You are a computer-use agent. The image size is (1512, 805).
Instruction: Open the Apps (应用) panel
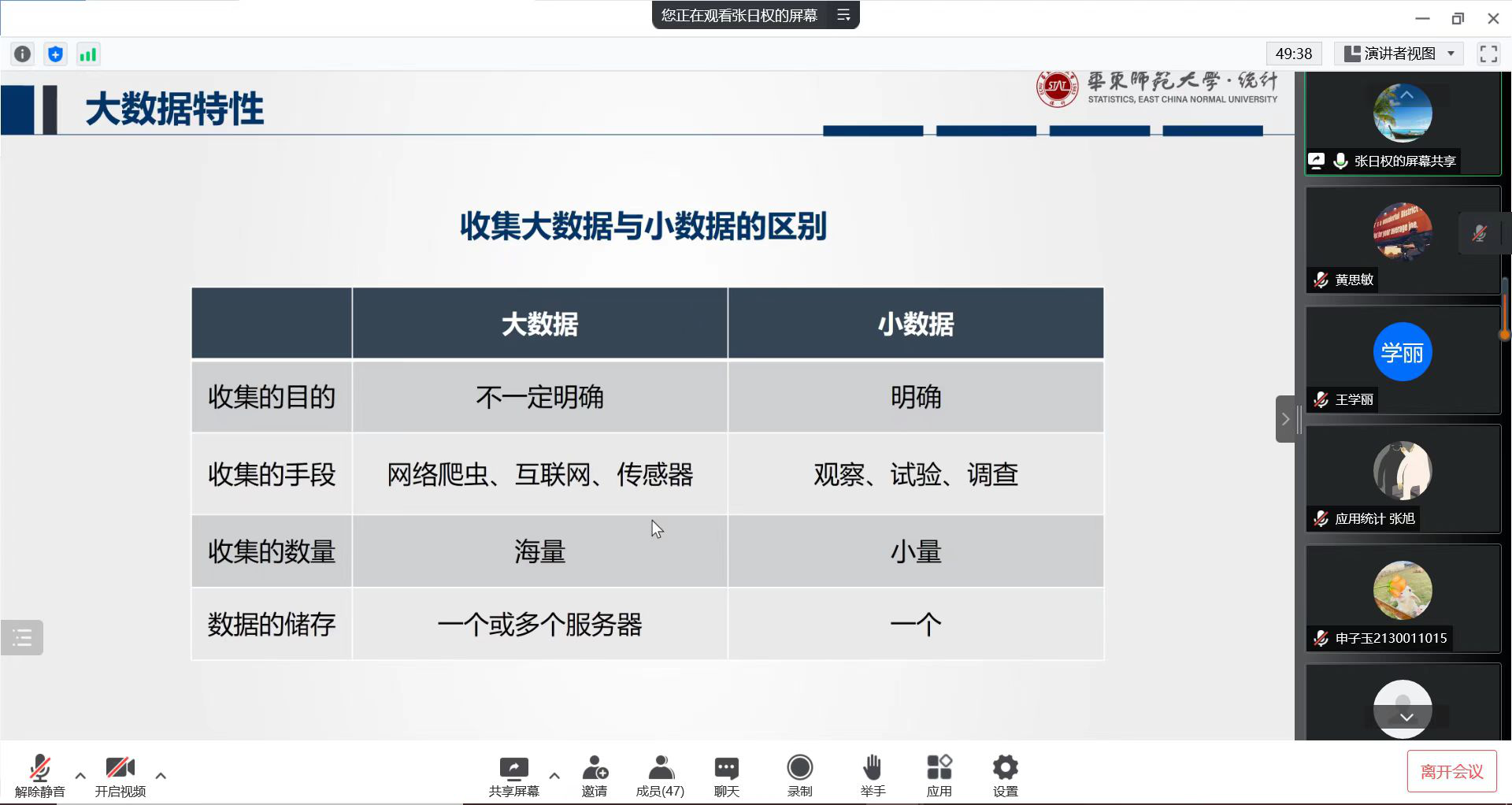click(939, 775)
